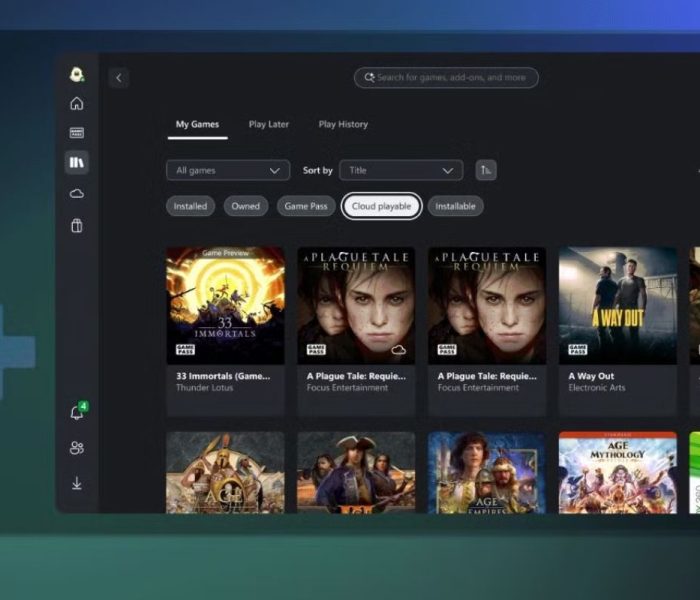Switch to the Play Later tab
Viewport: 700px width, 600px height.
(x=269, y=125)
